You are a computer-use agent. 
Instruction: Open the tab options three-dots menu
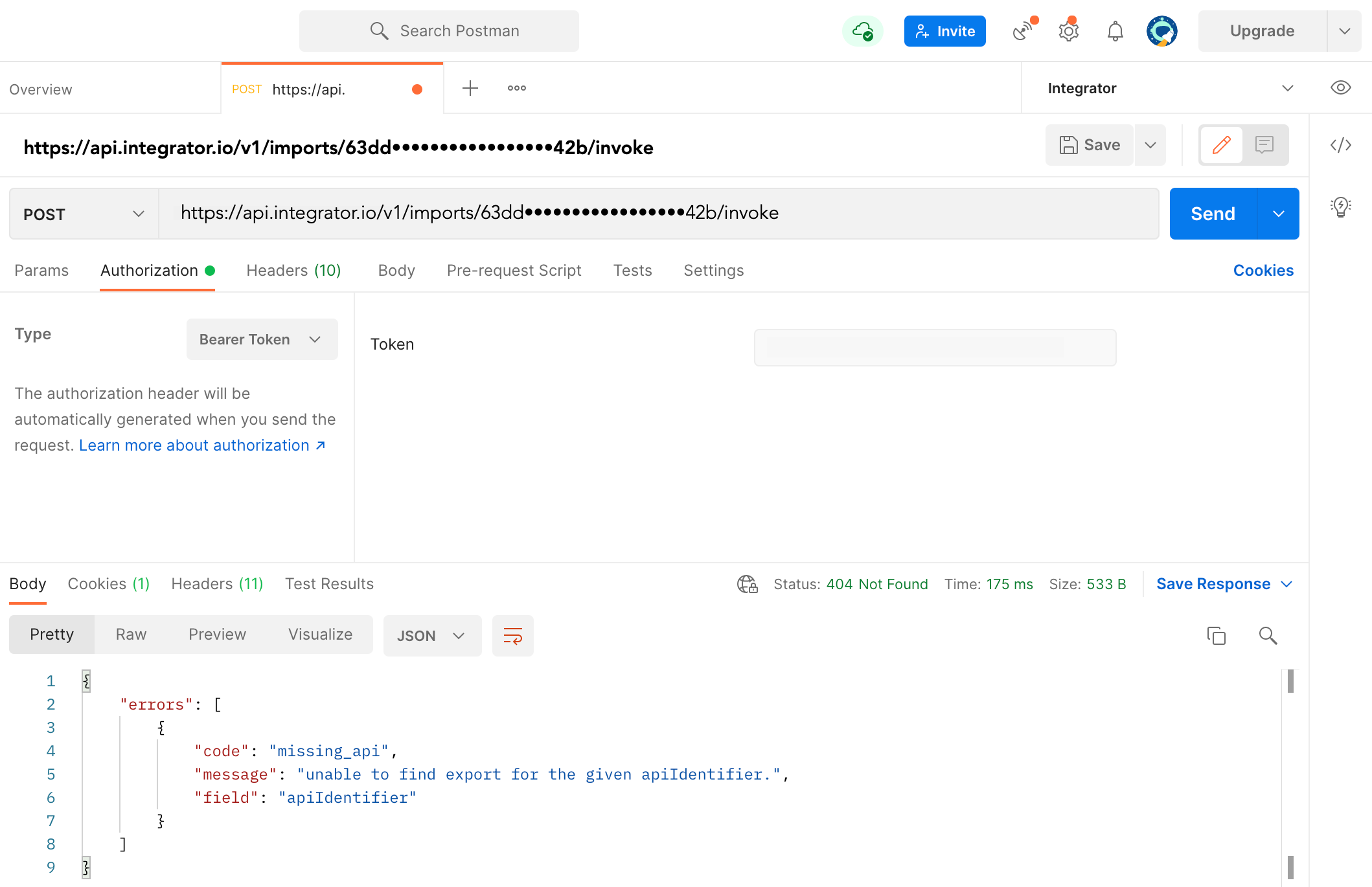(x=517, y=88)
